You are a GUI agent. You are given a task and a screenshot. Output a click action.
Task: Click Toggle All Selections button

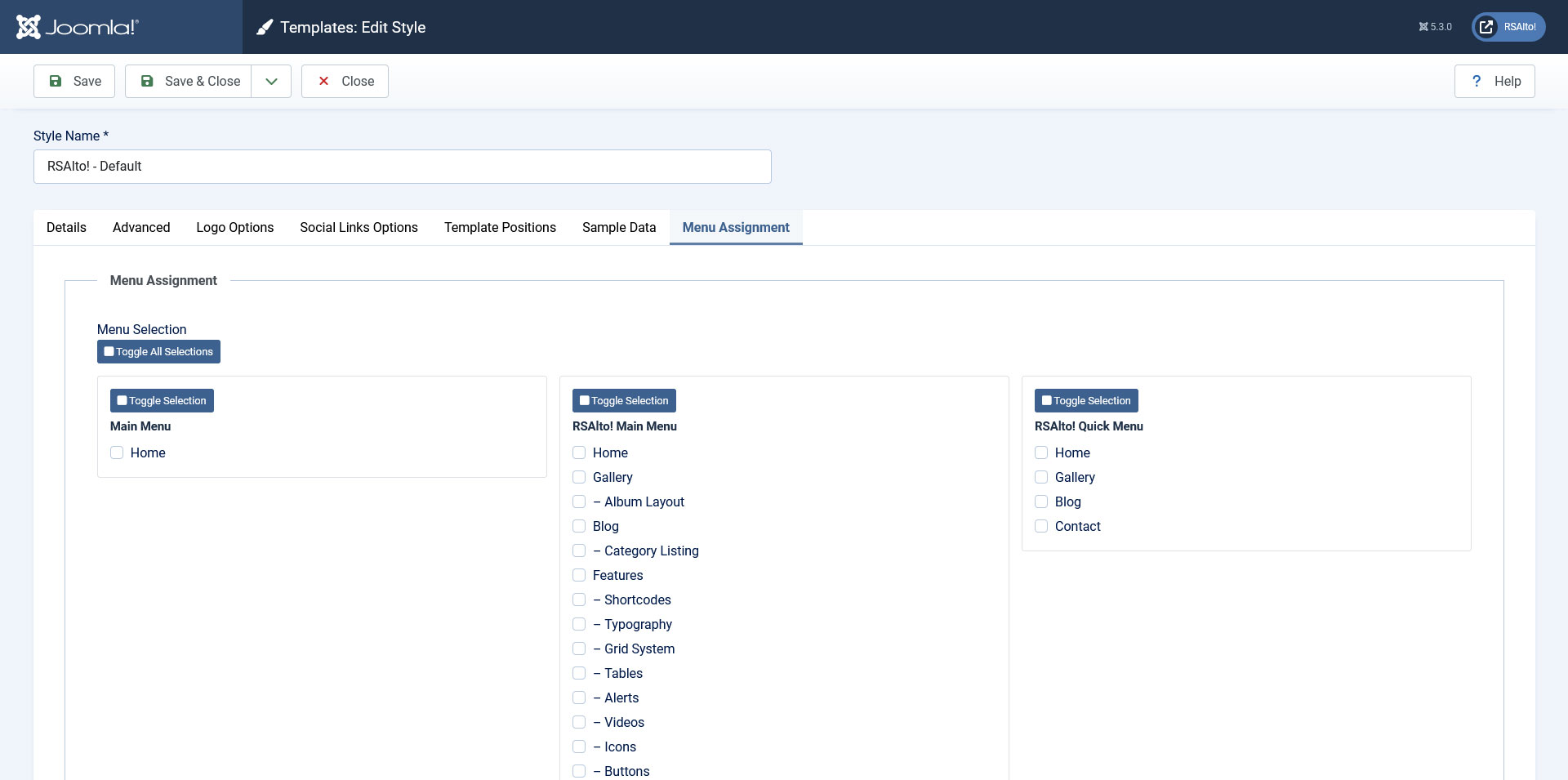click(x=158, y=351)
